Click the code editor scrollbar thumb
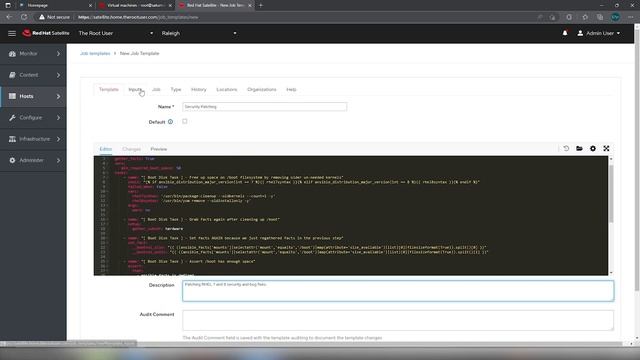The height and width of the screenshot is (360, 640). pyautogui.click(x=611, y=193)
